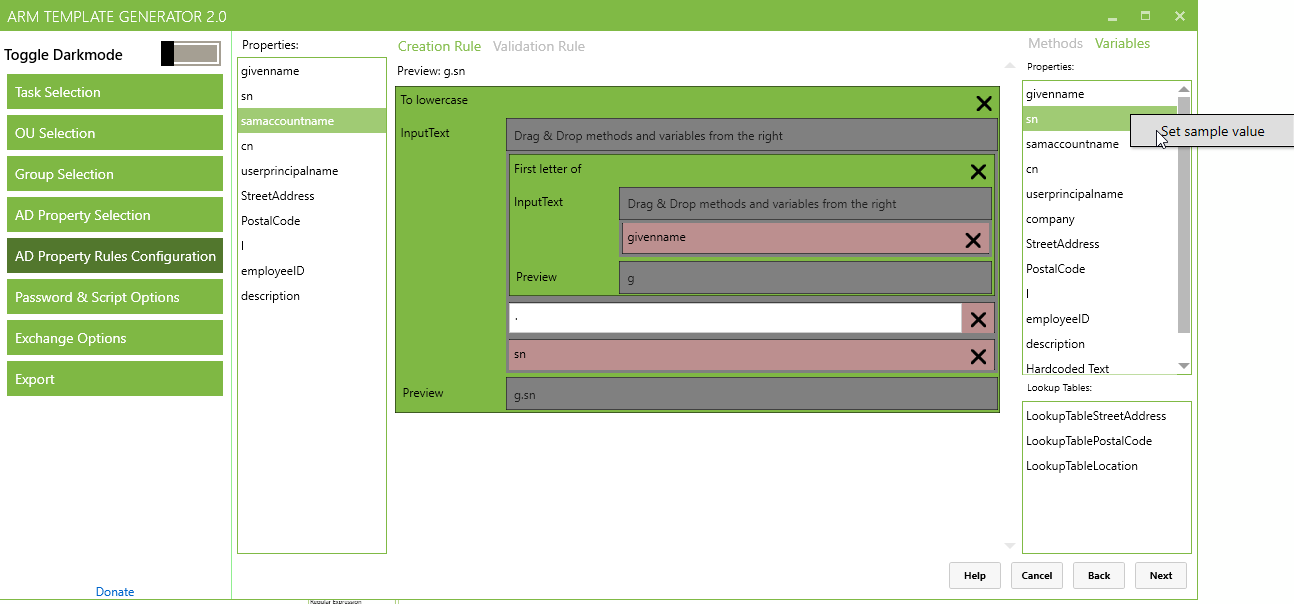This screenshot has width=1294, height=604.
Task: Select employeeID in left Properties list
Action: tap(312, 271)
